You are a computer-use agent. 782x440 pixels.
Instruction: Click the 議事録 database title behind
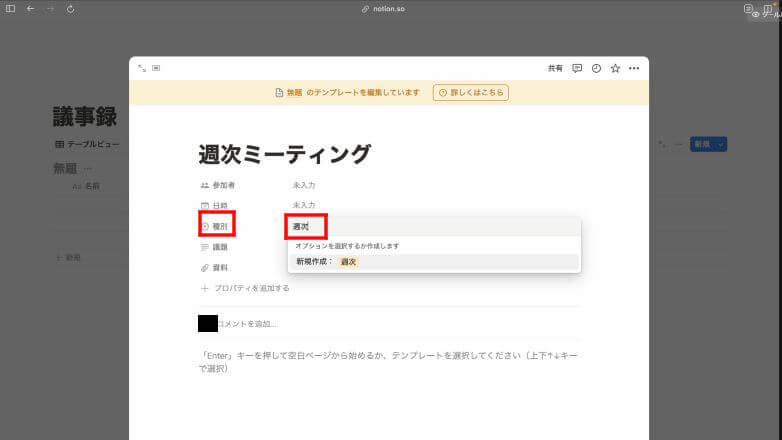[x=85, y=117]
